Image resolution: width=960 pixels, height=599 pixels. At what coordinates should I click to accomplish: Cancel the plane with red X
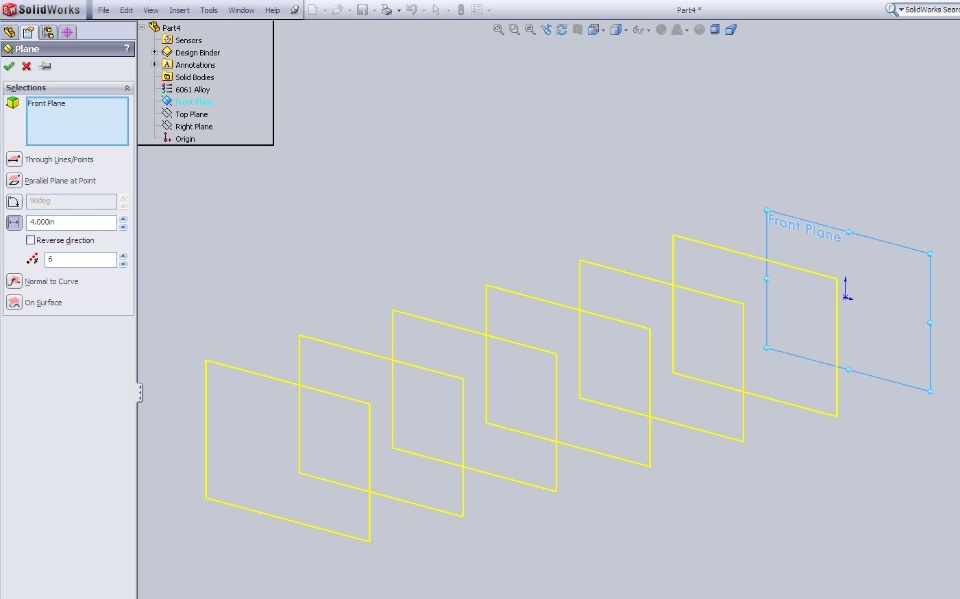pyautogui.click(x=26, y=66)
